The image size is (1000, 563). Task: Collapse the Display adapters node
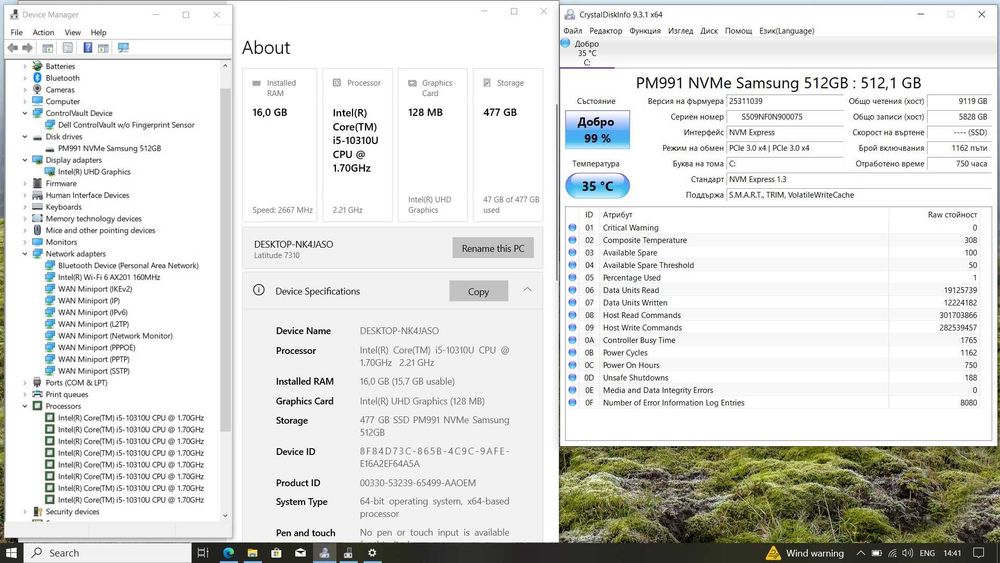(x=25, y=160)
